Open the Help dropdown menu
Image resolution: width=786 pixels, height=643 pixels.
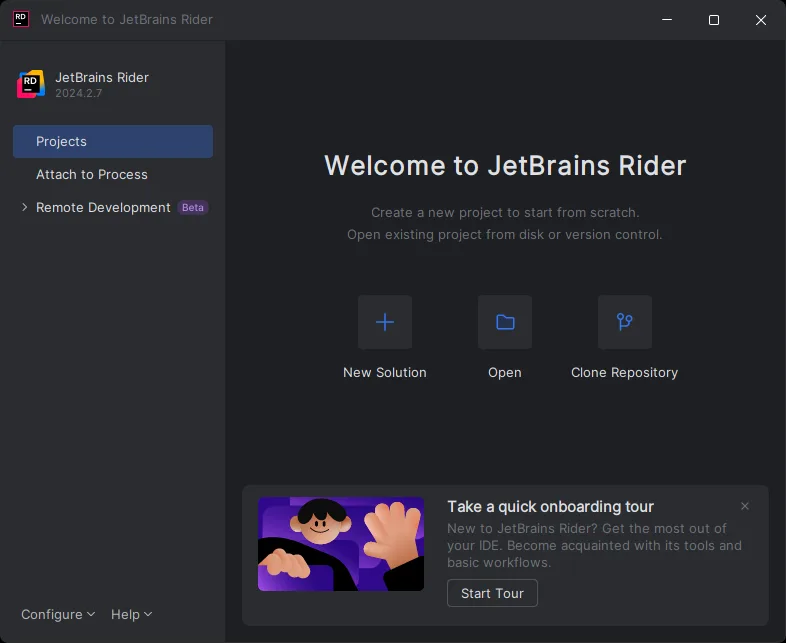point(131,614)
